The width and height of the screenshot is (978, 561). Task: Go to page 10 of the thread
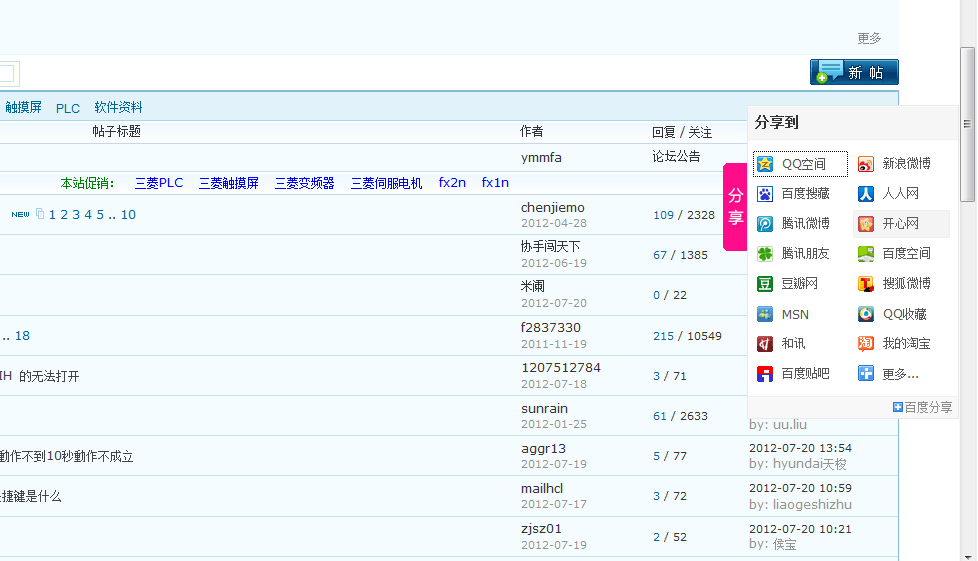128,215
